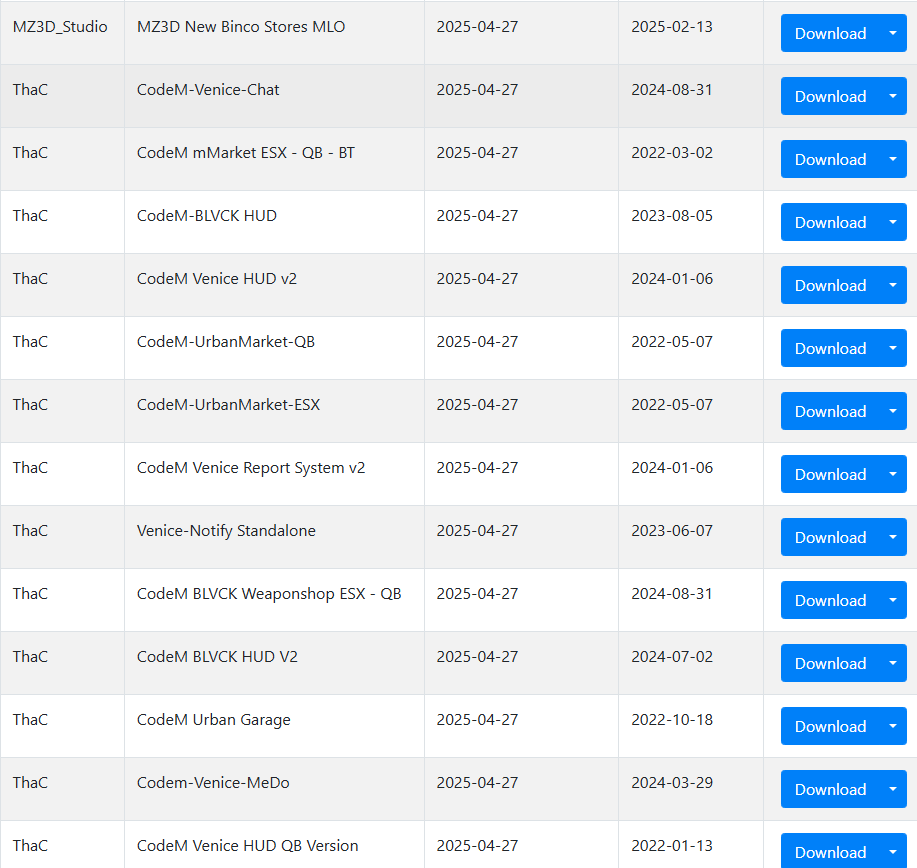
Task: Expand download options for Venice Report System v2
Action: tap(893, 474)
